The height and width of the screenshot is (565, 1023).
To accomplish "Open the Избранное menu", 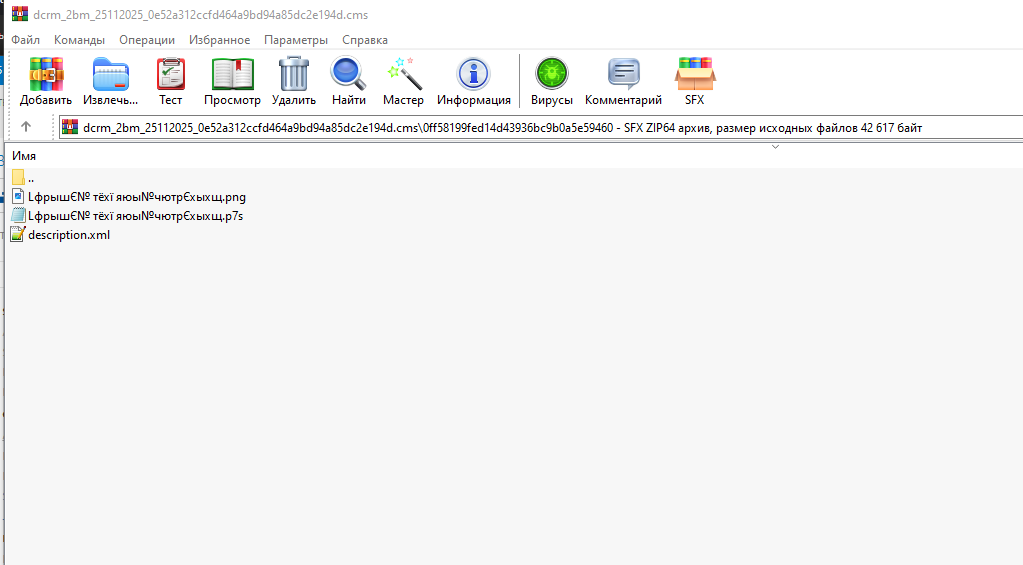I will [219, 40].
